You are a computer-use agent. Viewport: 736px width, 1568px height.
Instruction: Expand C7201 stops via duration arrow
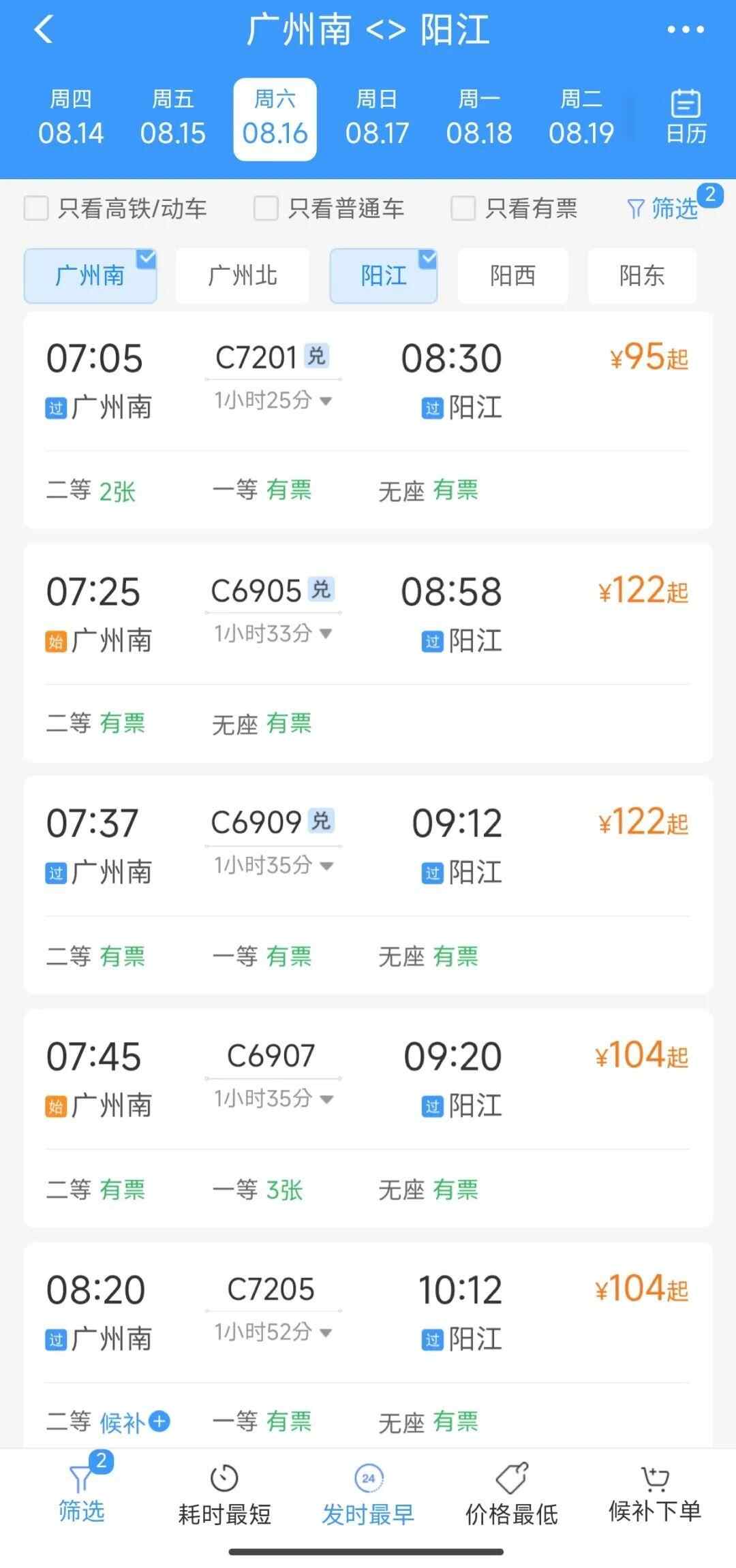[x=326, y=401]
